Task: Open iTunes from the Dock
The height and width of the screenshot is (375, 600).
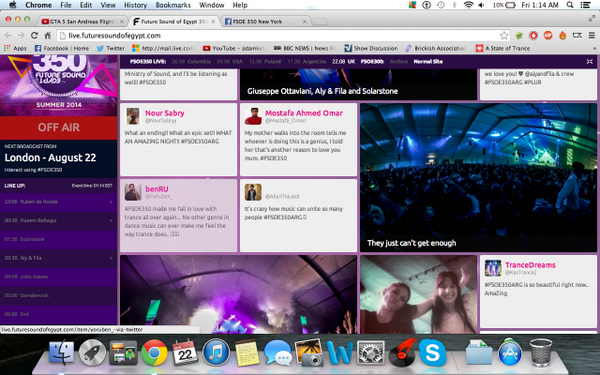Action: pos(216,352)
